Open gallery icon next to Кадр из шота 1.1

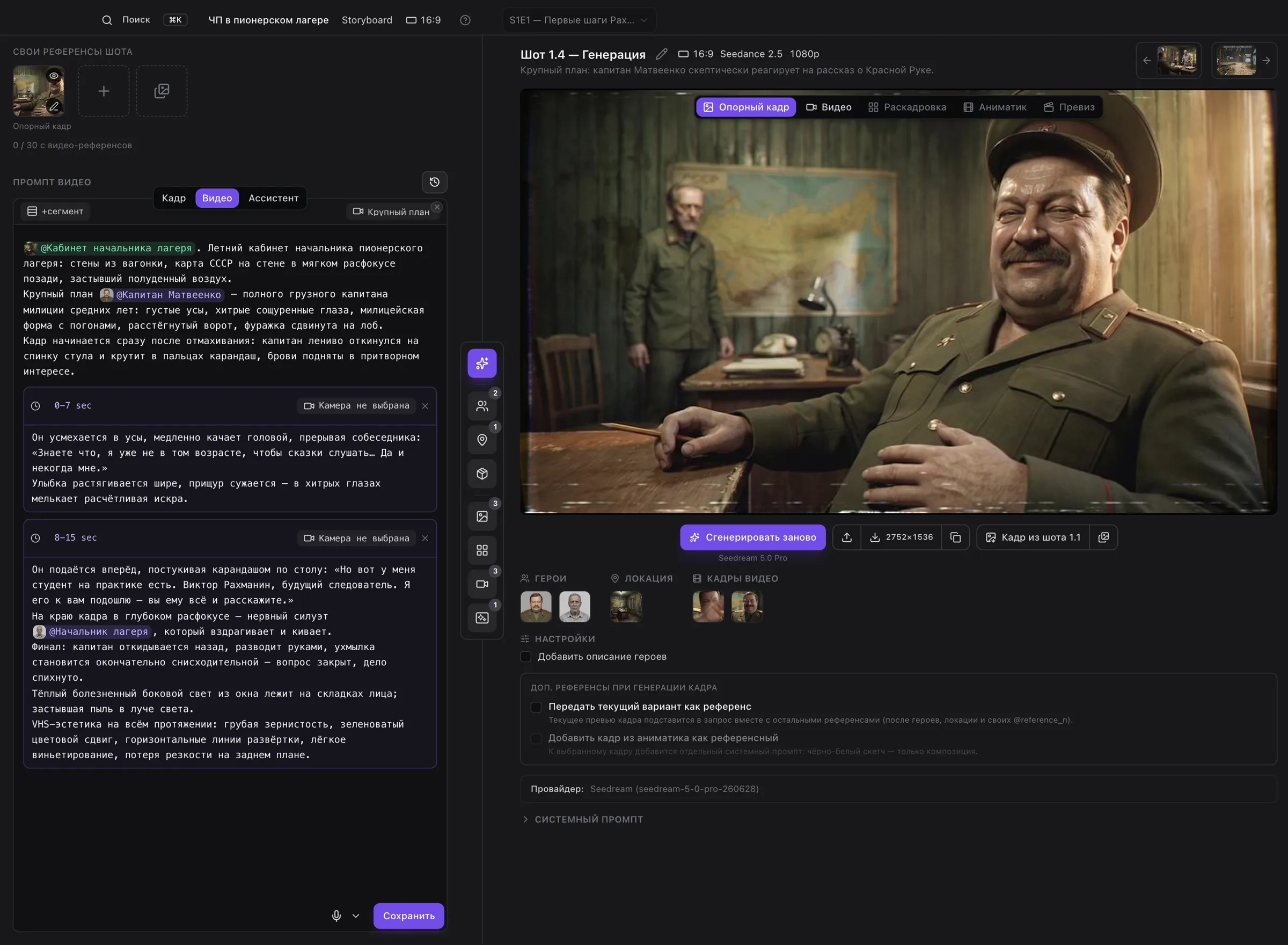1103,537
